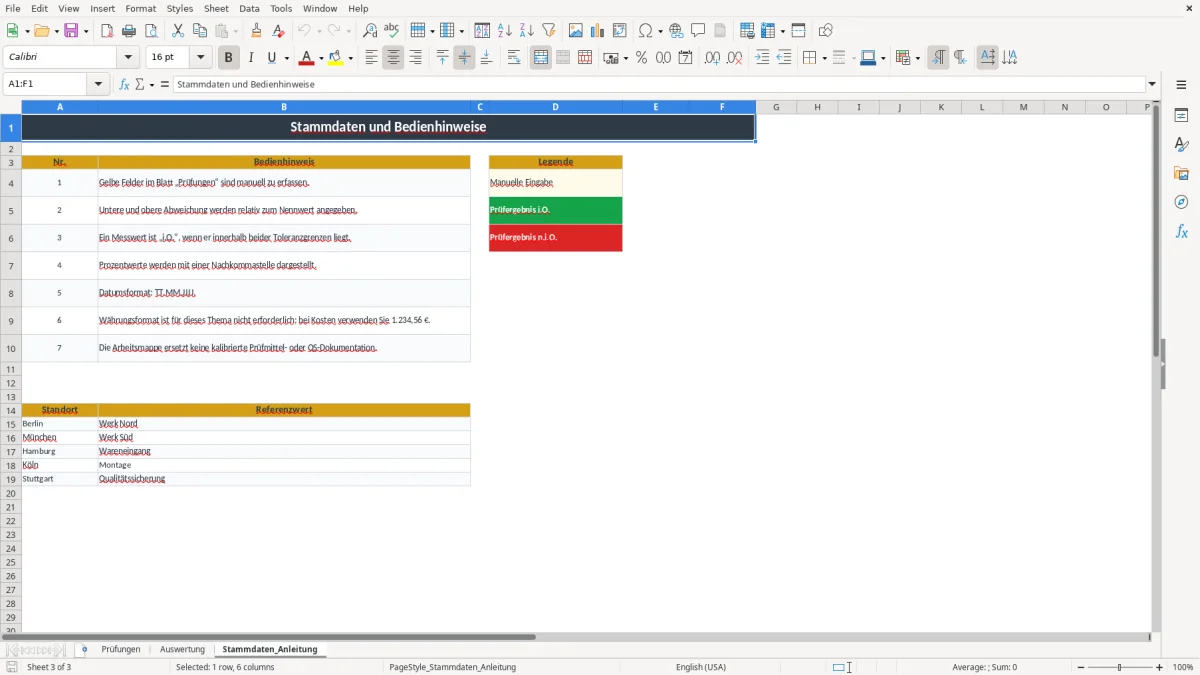Run the spelling check
This screenshot has width=1200, height=675.
(392, 31)
